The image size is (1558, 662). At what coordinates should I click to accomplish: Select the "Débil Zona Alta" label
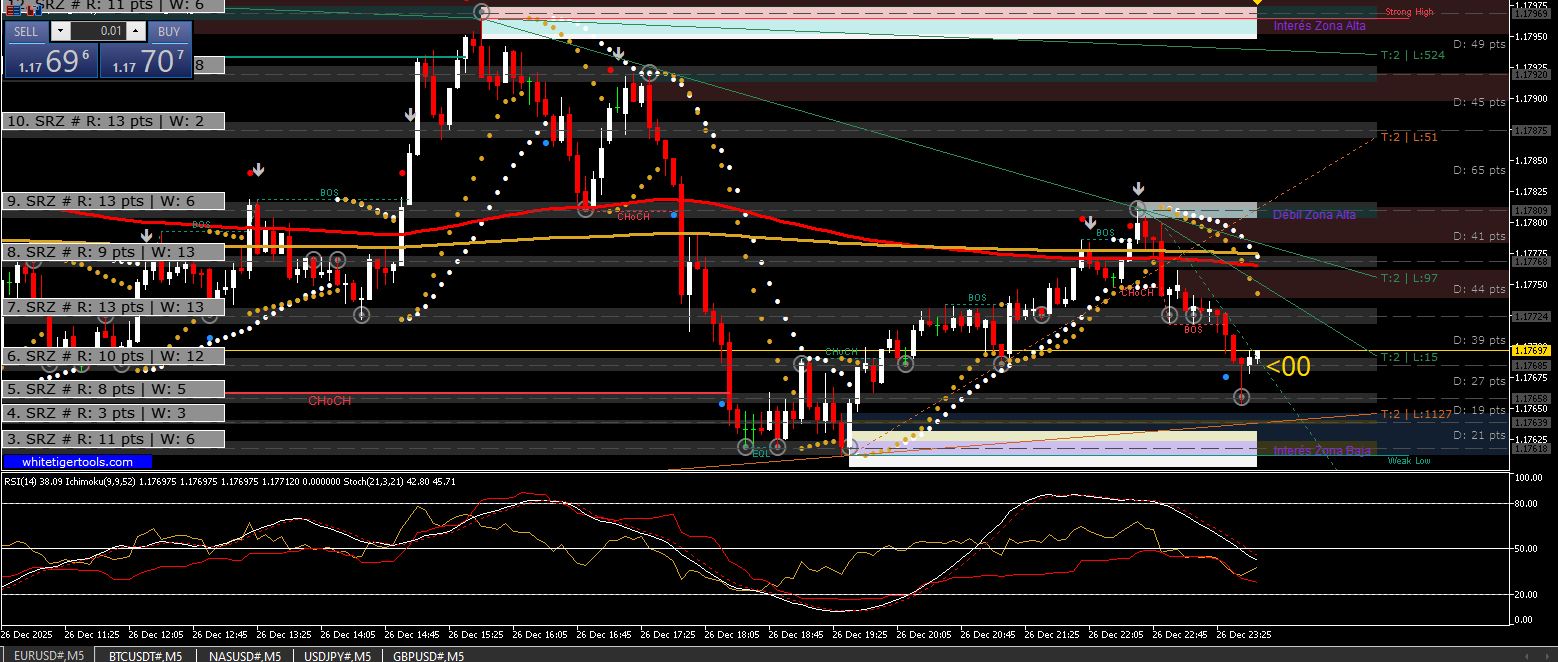click(x=1315, y=215)
